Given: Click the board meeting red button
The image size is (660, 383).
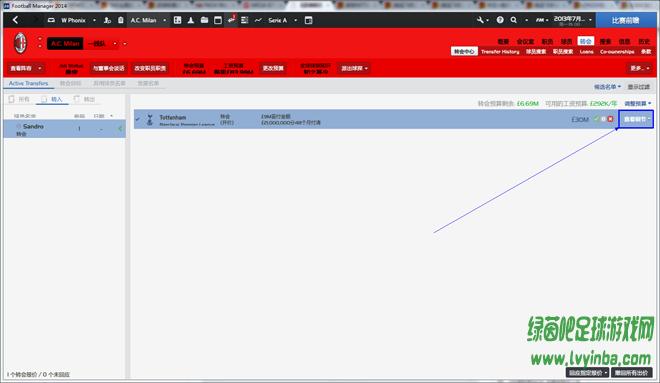Looking at the screenshot, I should coord(109,68).
